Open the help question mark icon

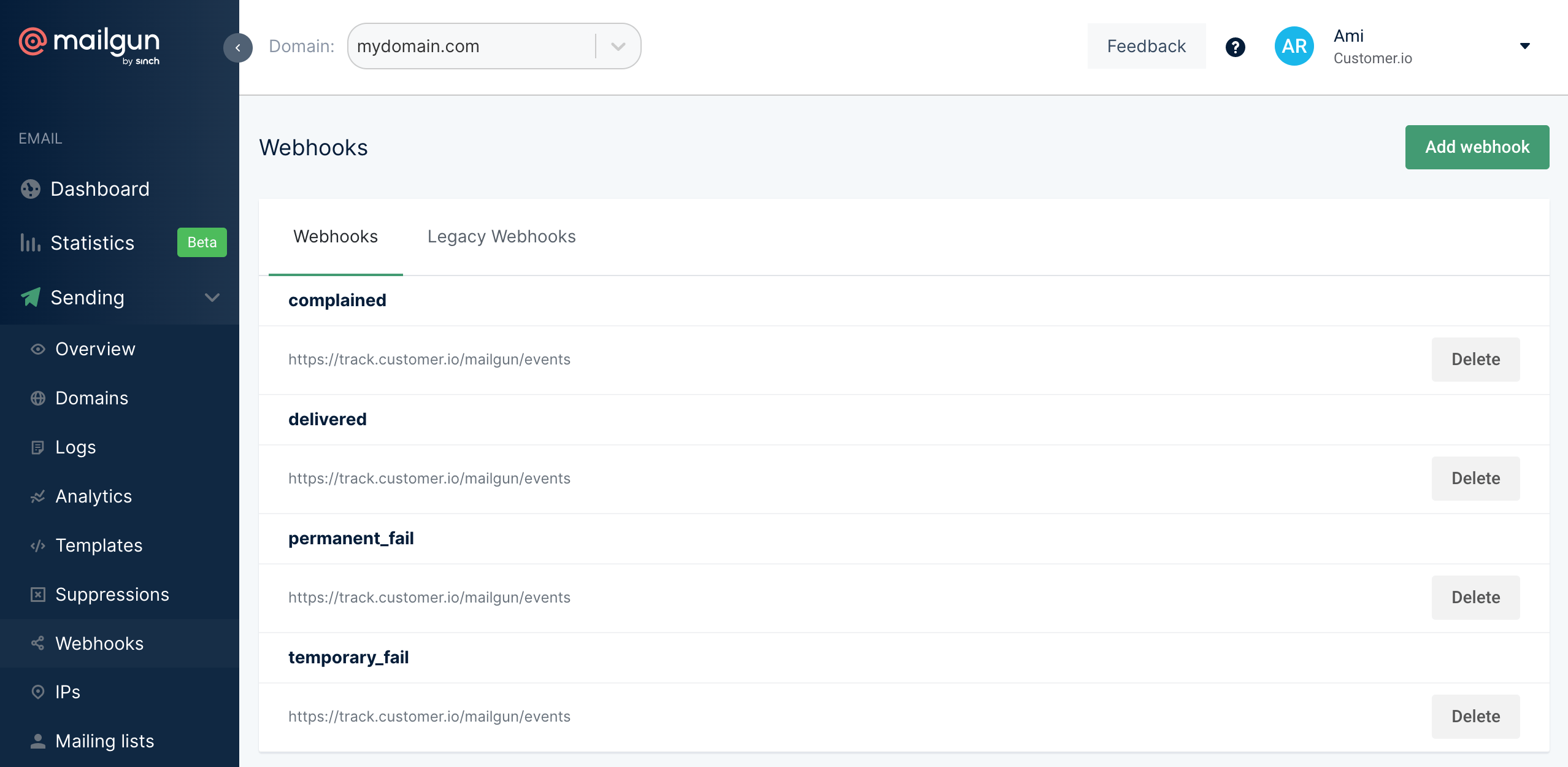point(1235,47)
